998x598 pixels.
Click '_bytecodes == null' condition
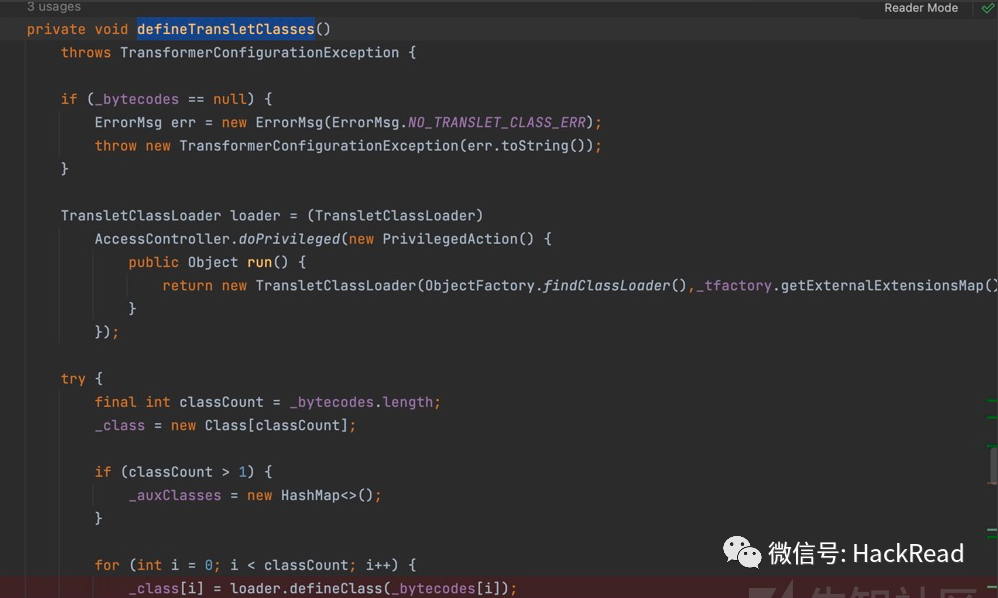171,99
